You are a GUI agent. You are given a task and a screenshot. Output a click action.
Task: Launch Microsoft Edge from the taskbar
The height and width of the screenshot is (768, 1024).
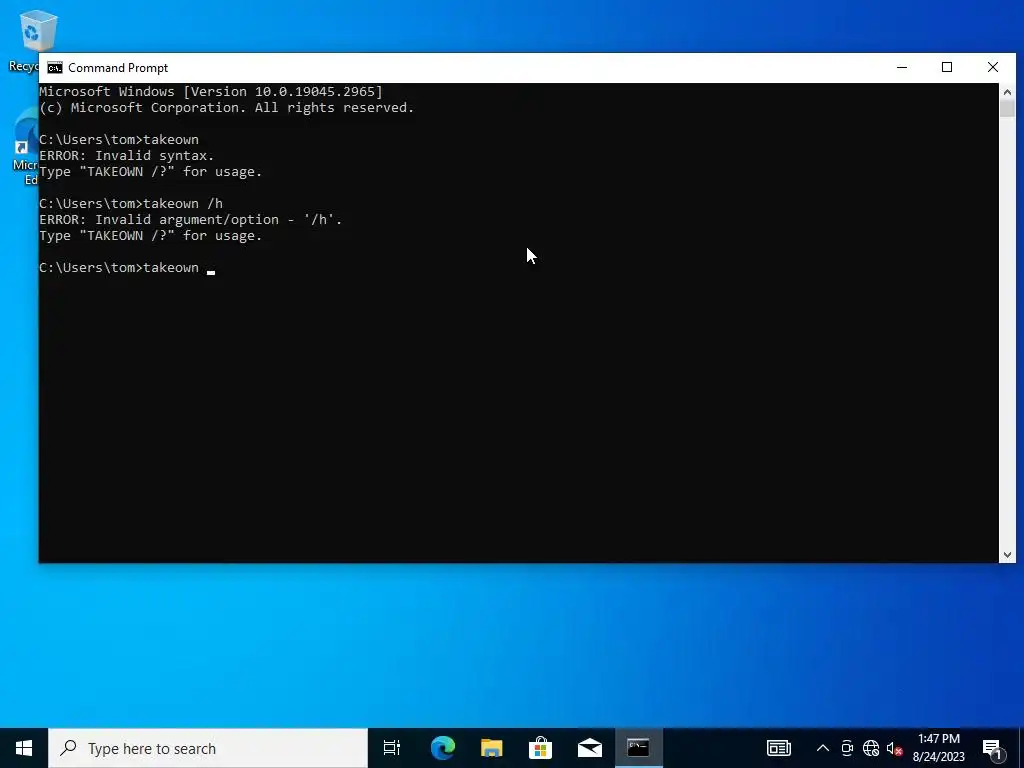[x=442, y=748]
